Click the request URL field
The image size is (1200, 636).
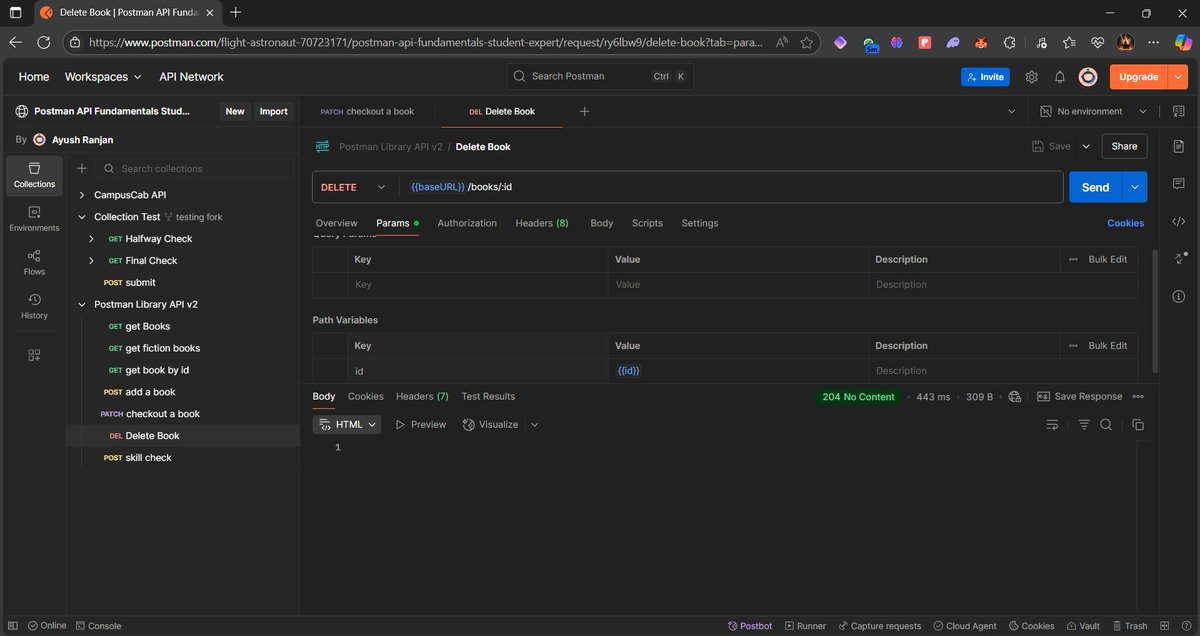pos(729,187)
